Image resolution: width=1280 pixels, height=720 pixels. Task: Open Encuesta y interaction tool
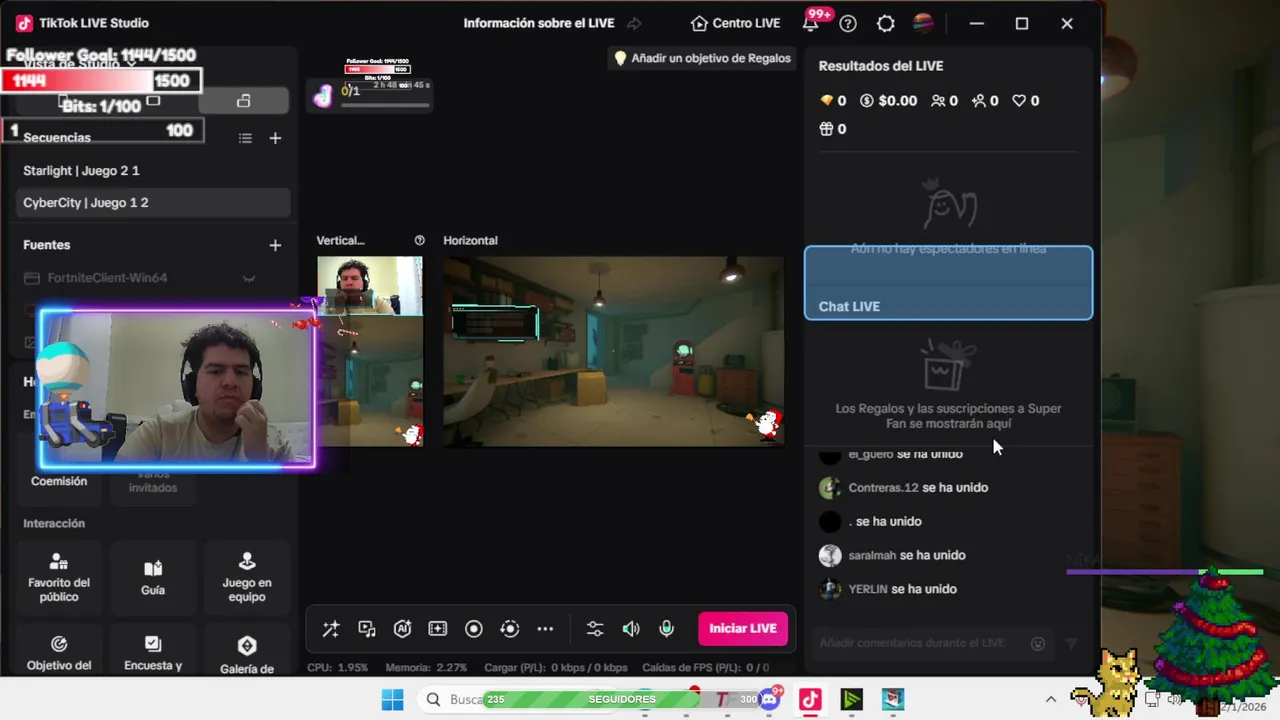(x=153, y=652)
